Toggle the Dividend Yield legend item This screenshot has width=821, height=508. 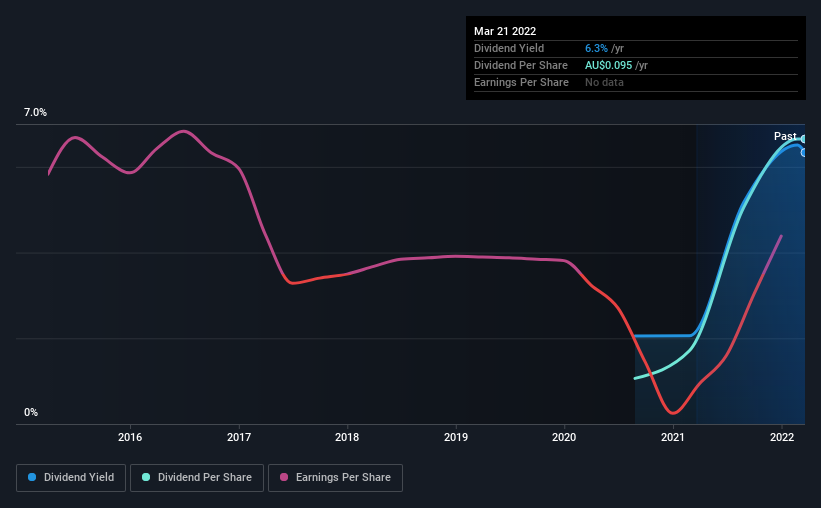click(71, 478)
